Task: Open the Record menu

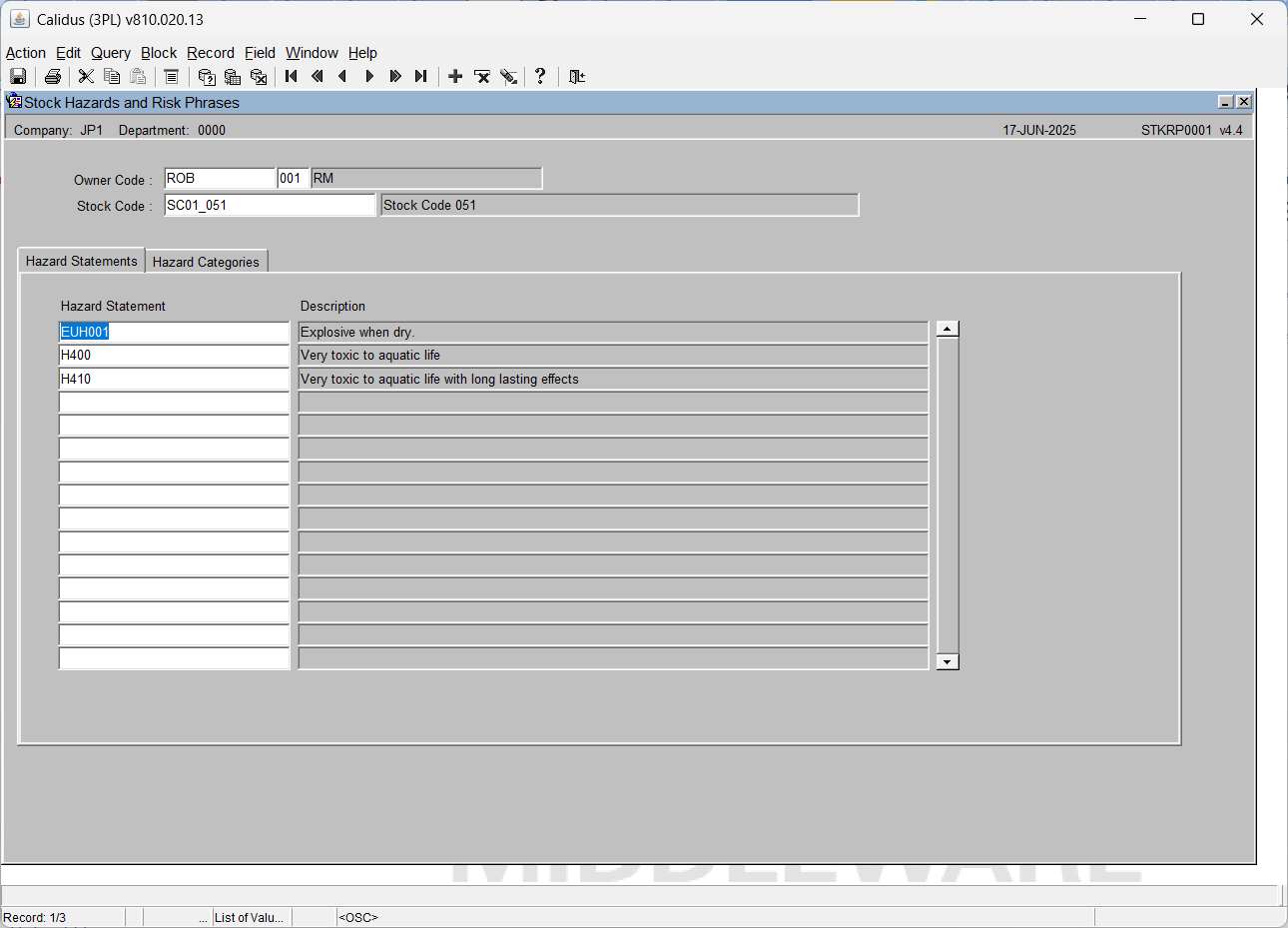Action: [211, 53]
